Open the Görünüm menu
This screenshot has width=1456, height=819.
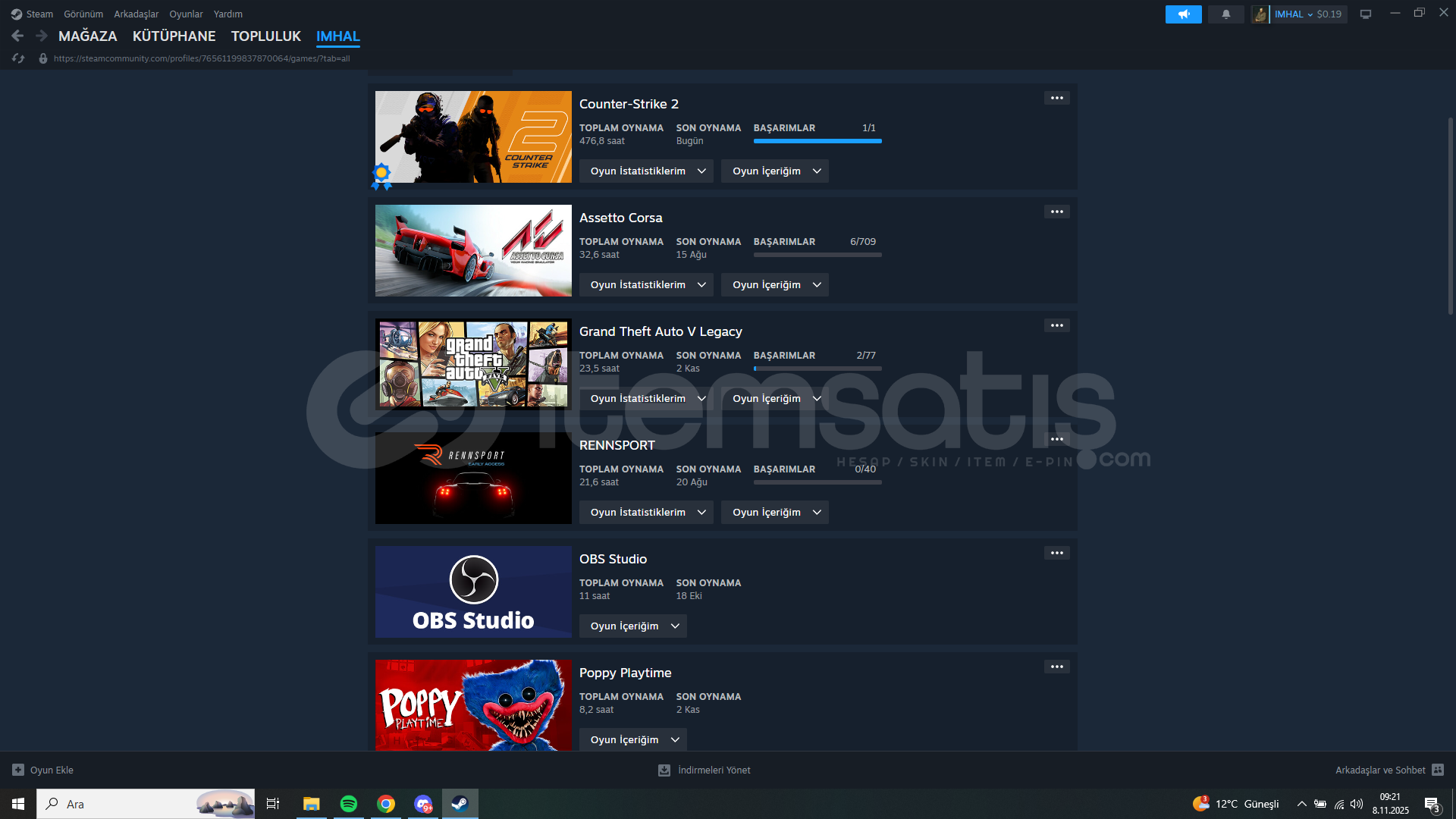pyautogui.click(x=83, y=14)
